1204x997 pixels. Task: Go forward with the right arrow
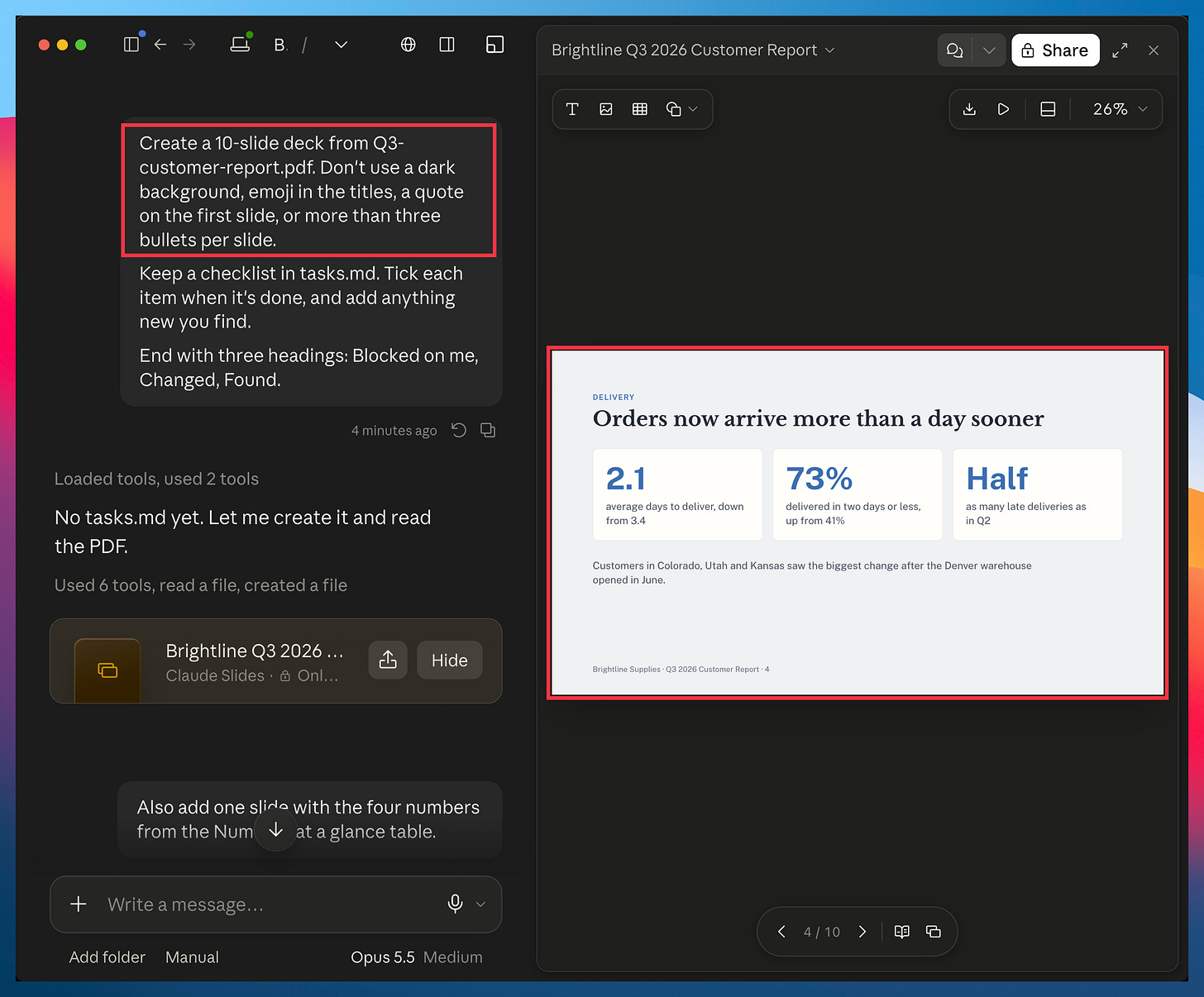click(189, 45)
